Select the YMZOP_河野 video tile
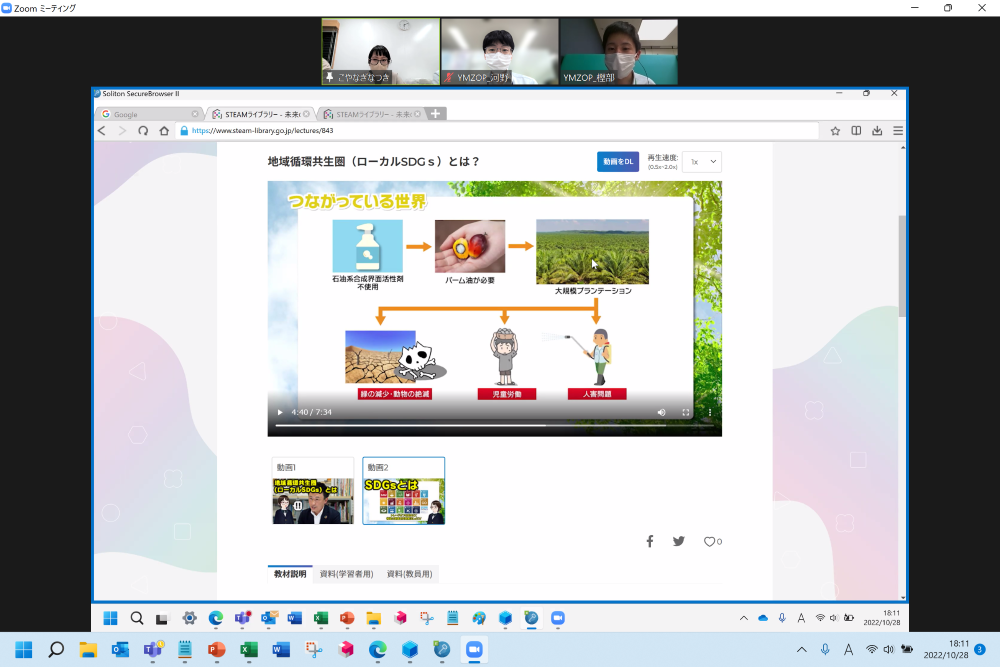The image size is (1000, 667). click(499, 52)
